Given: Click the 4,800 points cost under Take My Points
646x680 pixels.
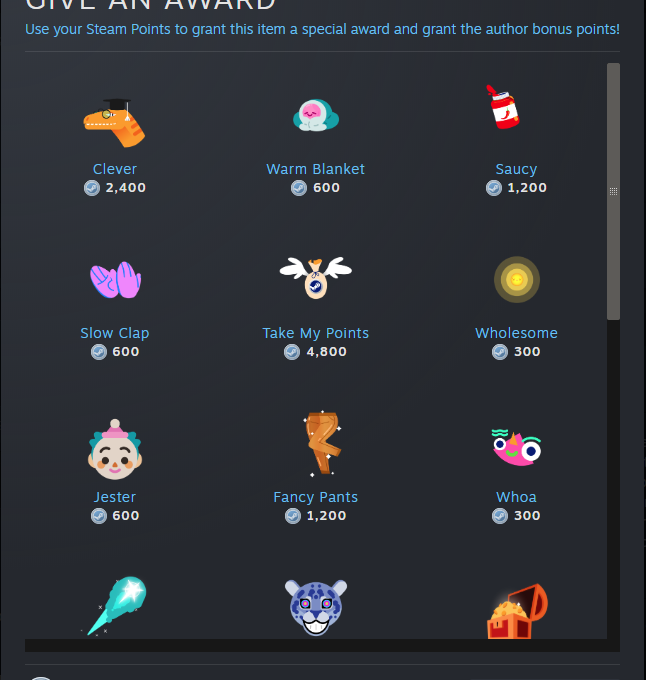Looking at the screenshot, I should 326,352.
